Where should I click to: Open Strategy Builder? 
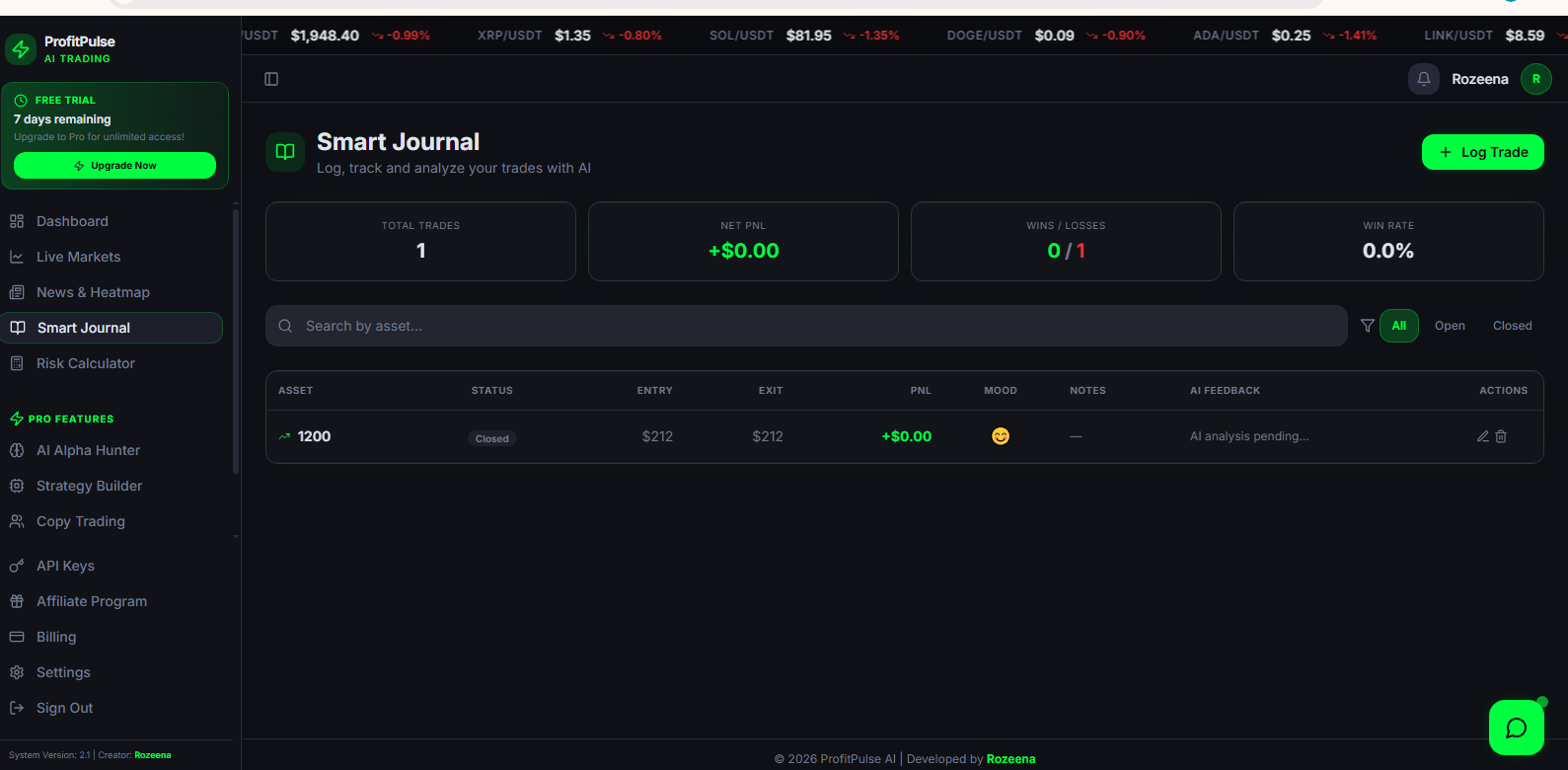(112, 486)
